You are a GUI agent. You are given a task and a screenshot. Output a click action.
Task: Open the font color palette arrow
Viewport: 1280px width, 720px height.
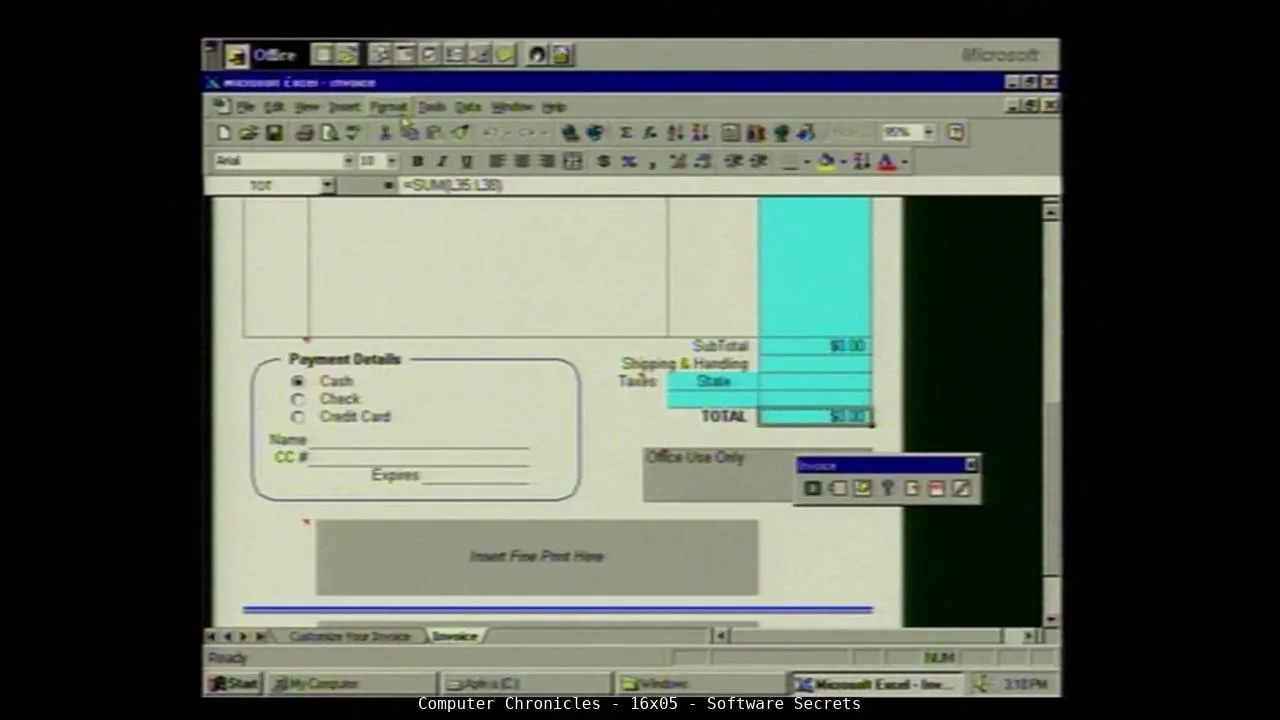pyautogui.click(x=904, y=161)
